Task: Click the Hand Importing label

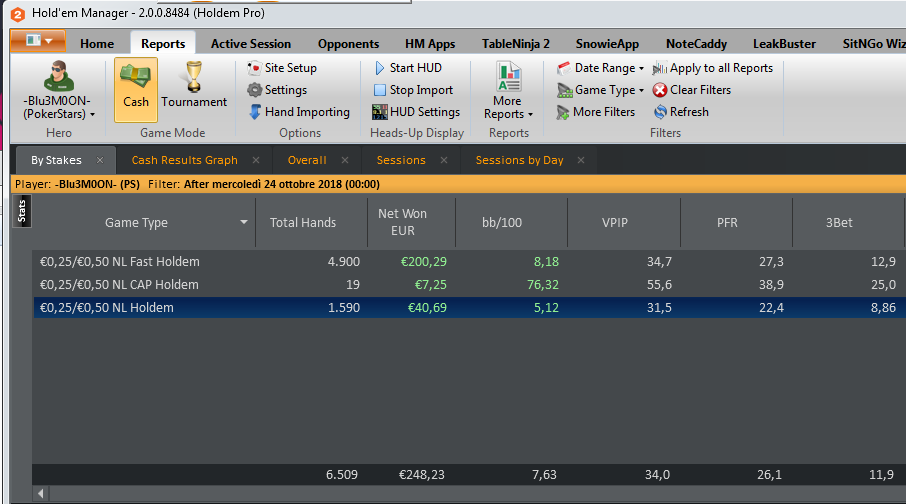Action: point(307,112)
